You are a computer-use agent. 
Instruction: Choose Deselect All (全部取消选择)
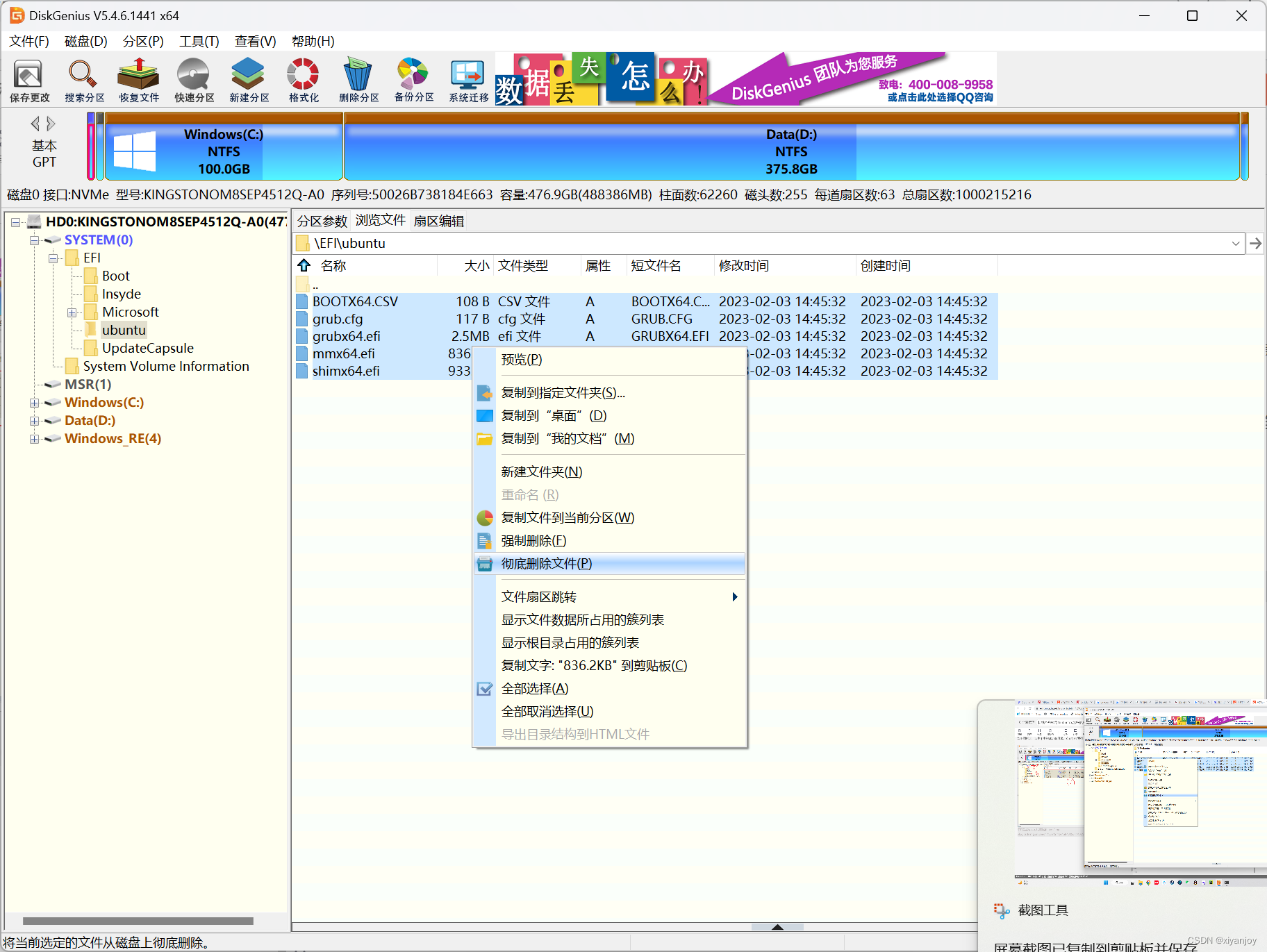(610, 711)
